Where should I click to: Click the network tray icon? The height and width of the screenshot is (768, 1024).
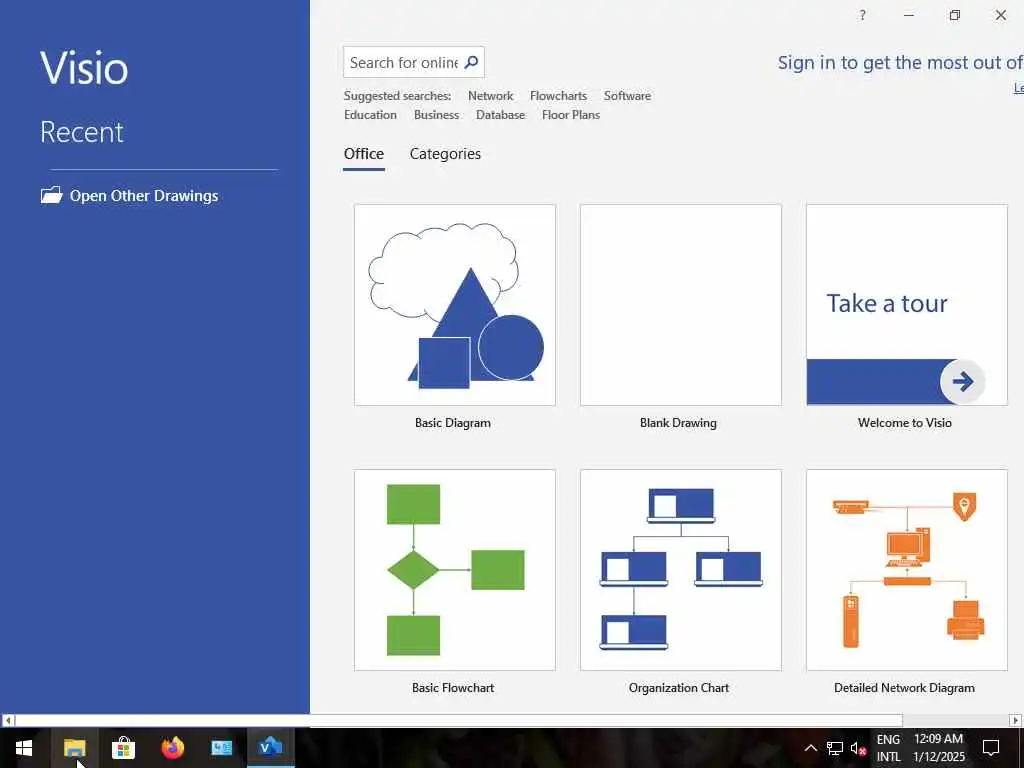pos(835,748)
